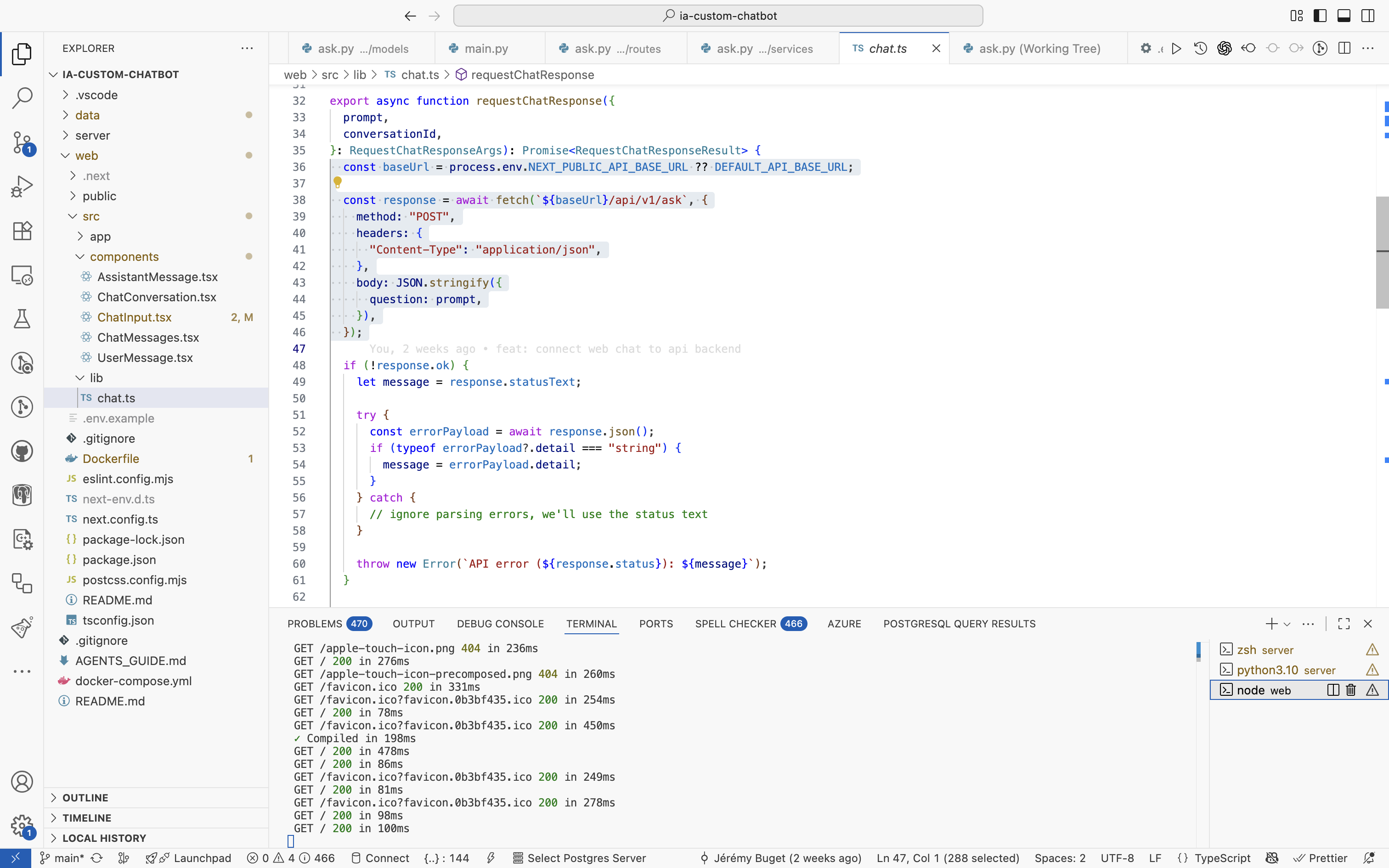Maximize panel with the fullscreen arrow icon
The image size is (1389, 868).
point(1344,624)
